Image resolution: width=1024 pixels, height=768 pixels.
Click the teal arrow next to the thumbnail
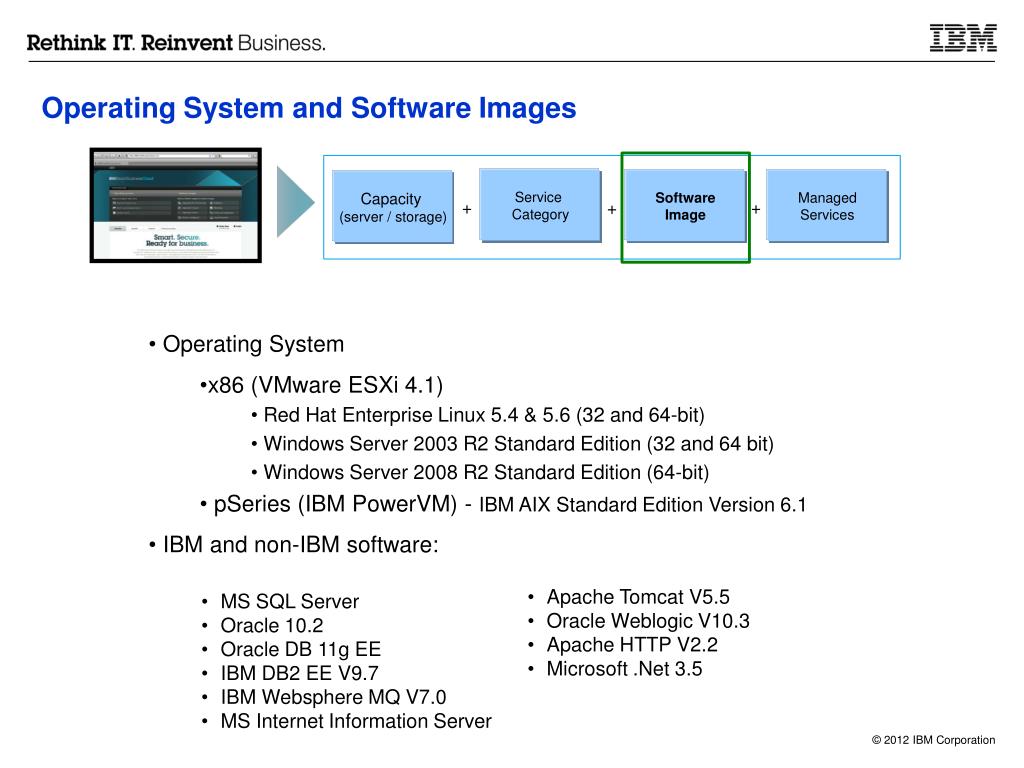click(295, 201)
